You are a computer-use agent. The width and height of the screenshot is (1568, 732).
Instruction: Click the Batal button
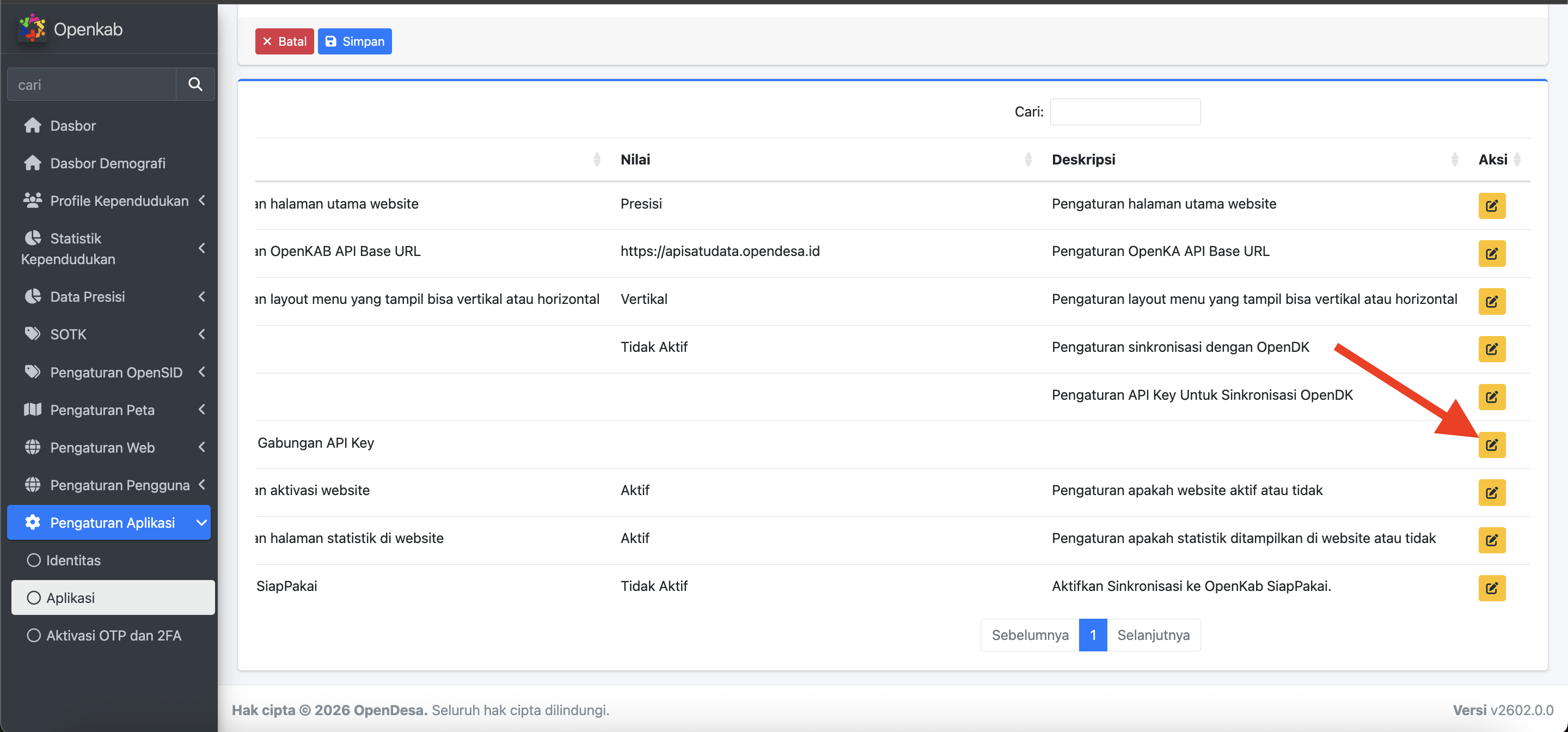(x=284, y=41)
